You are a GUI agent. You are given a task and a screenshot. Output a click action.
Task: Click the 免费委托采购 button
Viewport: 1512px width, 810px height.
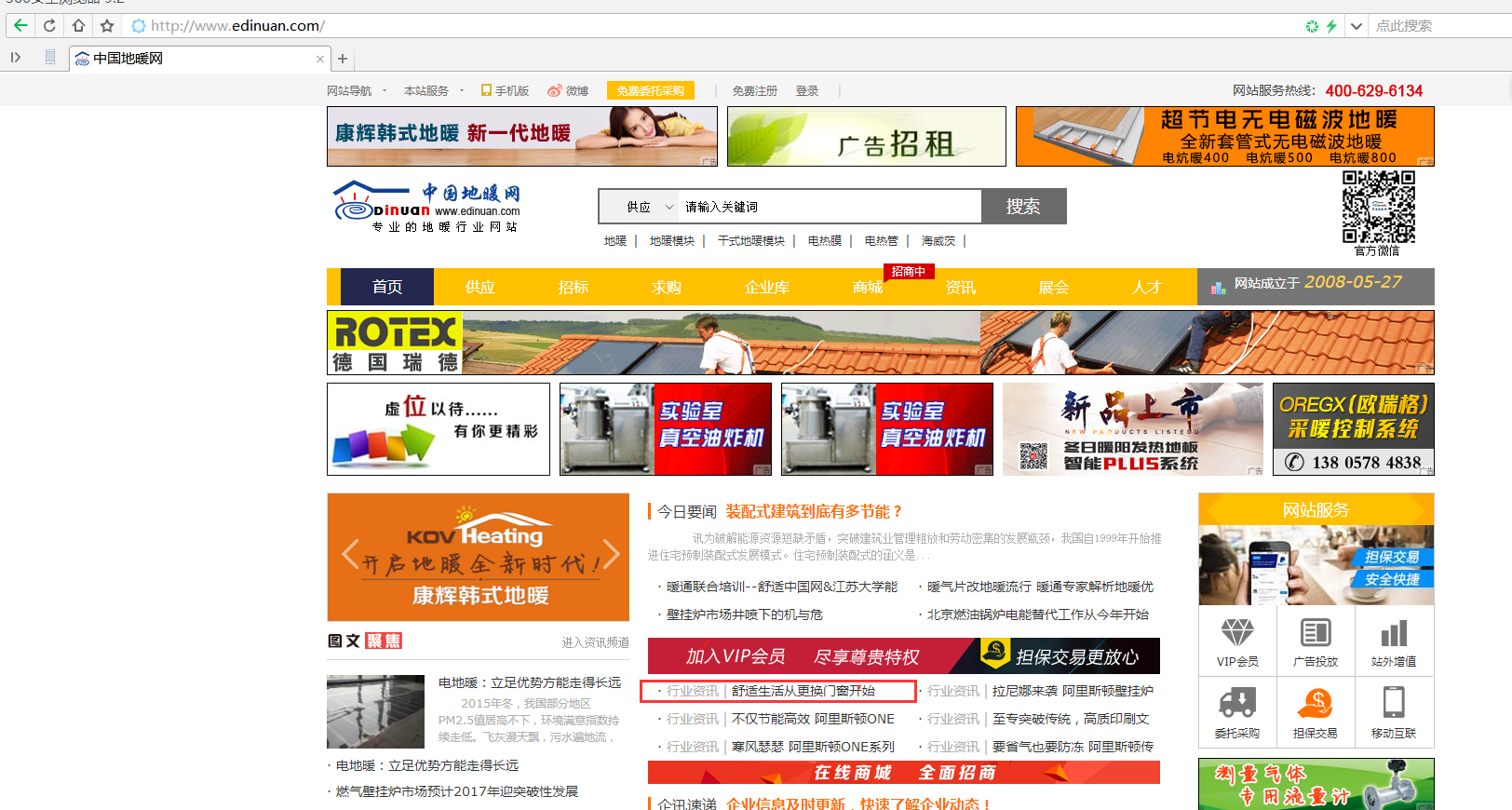[x=651, y=90]
